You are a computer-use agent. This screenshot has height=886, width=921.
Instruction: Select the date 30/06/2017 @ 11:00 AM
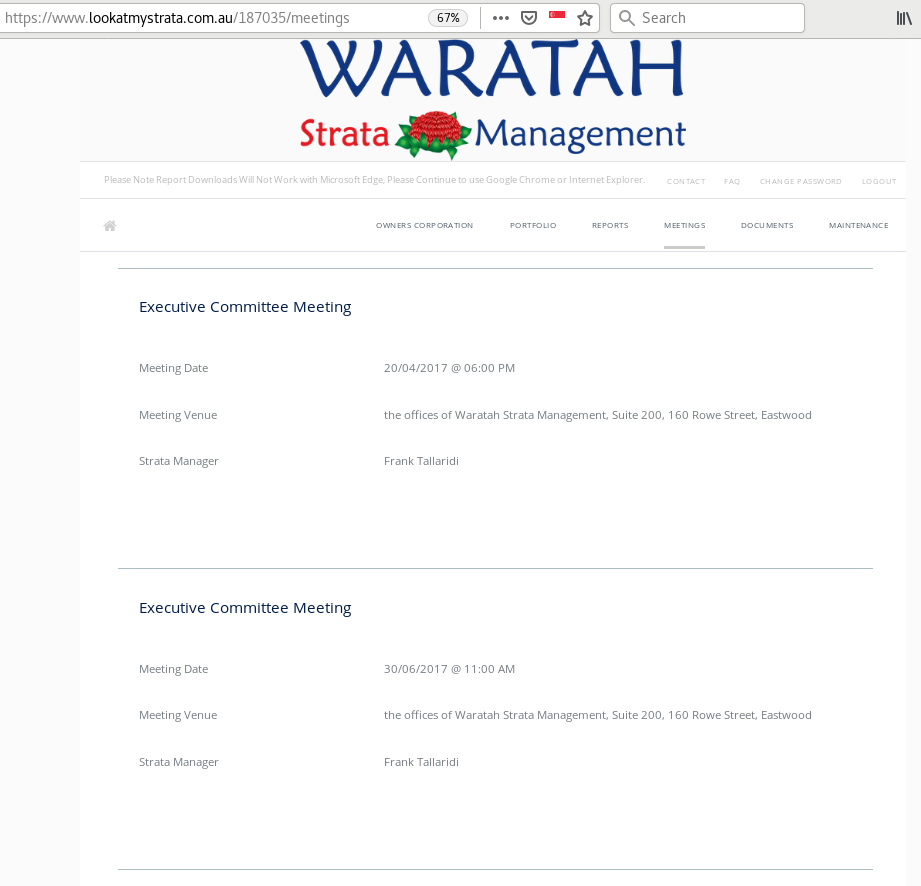point(449,669)
